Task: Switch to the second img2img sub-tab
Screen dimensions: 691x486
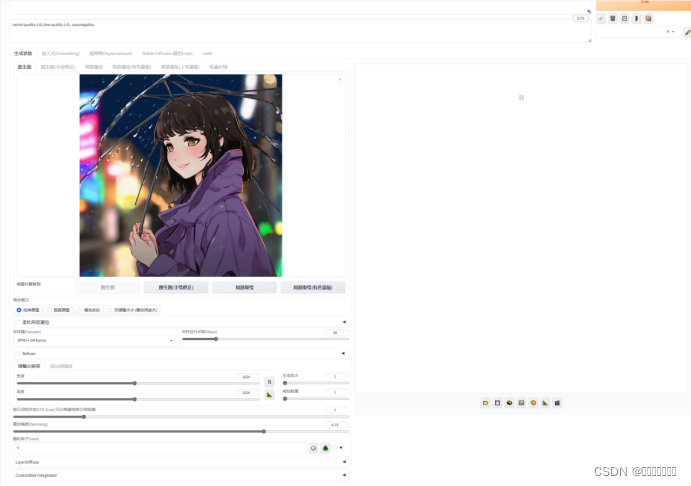Action: (x=58, y=67)
